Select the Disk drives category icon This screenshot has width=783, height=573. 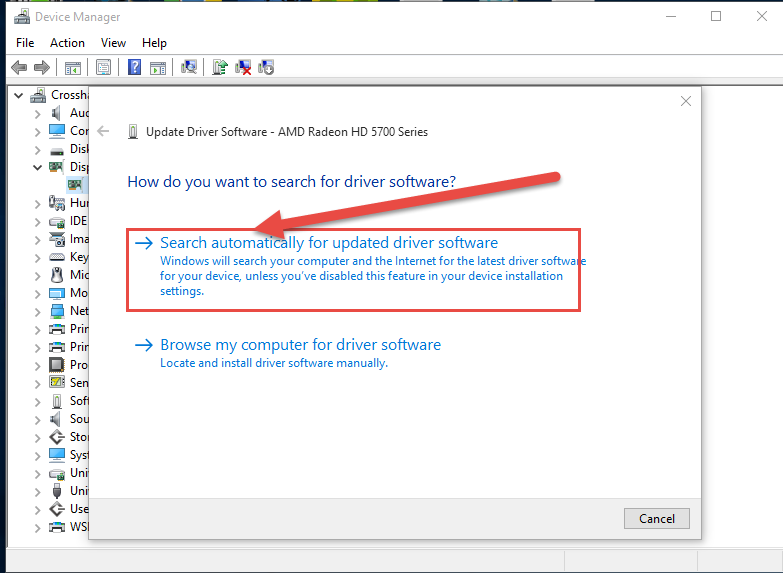(57, 150)
